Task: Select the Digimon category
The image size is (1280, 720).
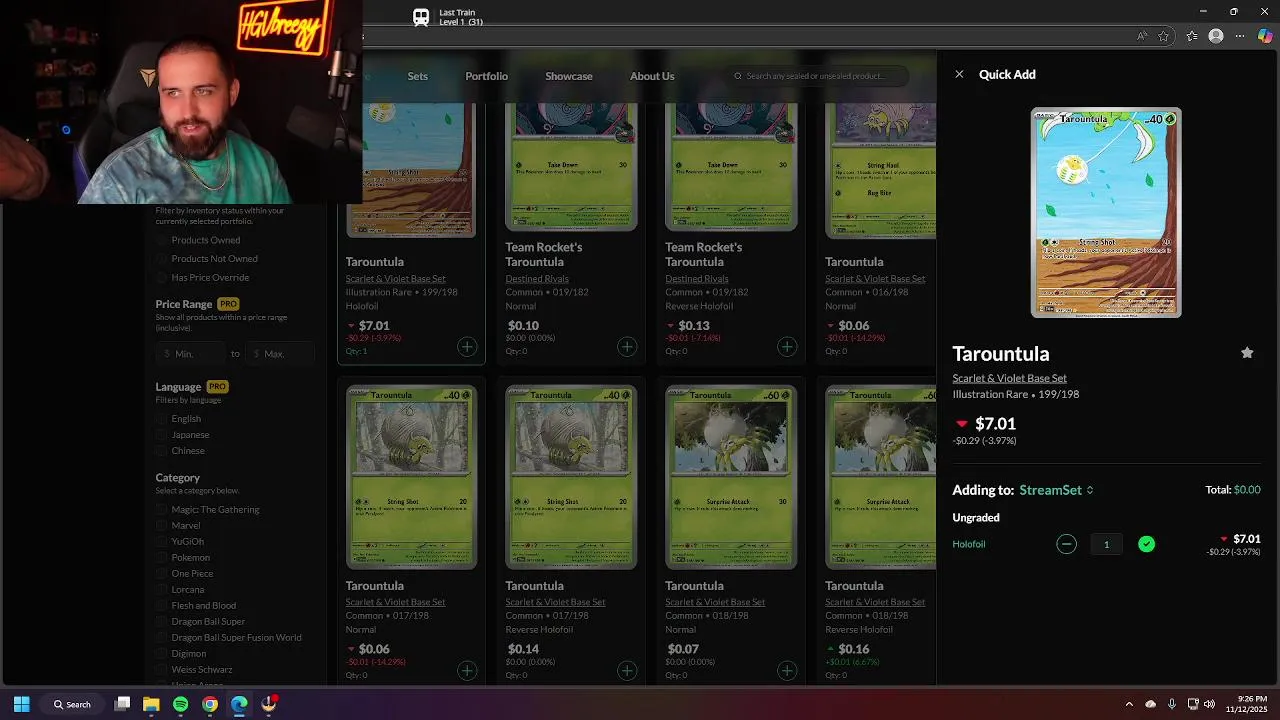Action: 161,654
